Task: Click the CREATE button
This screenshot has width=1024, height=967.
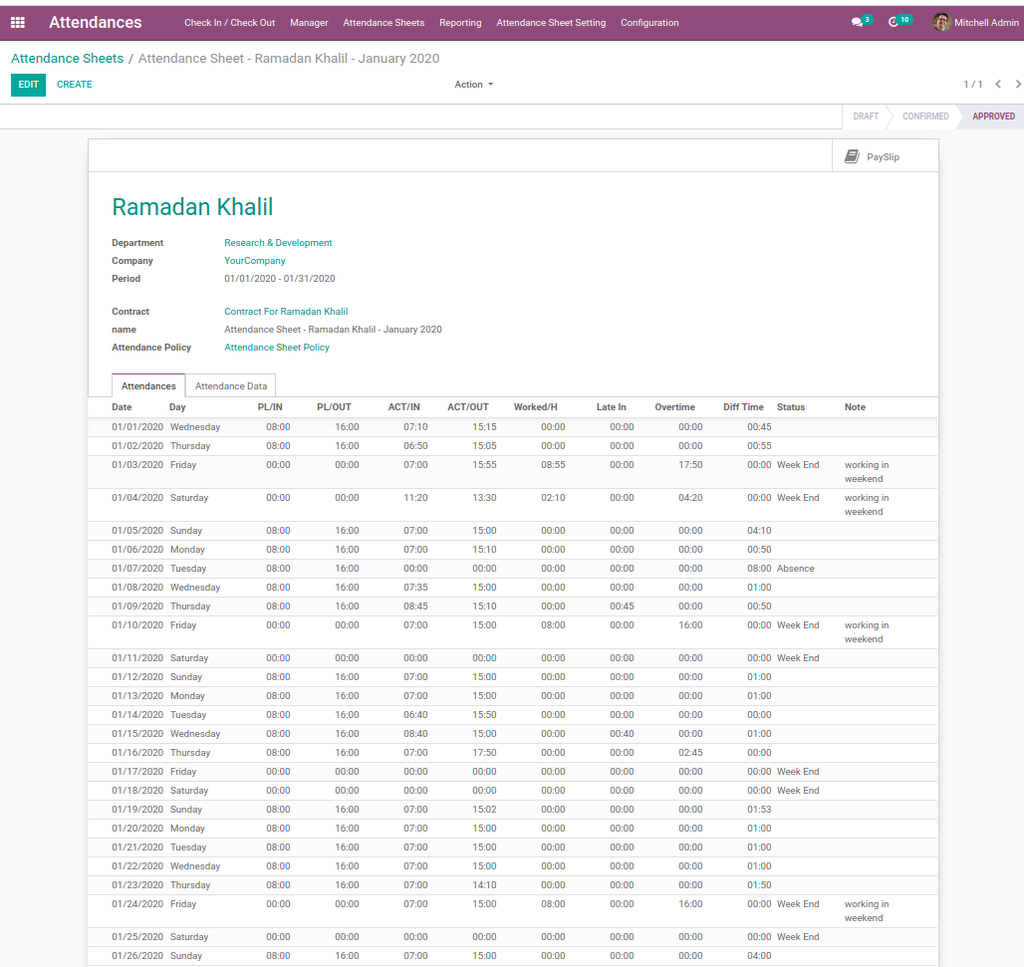Action: pyautogui.click(x=74, y=85)
